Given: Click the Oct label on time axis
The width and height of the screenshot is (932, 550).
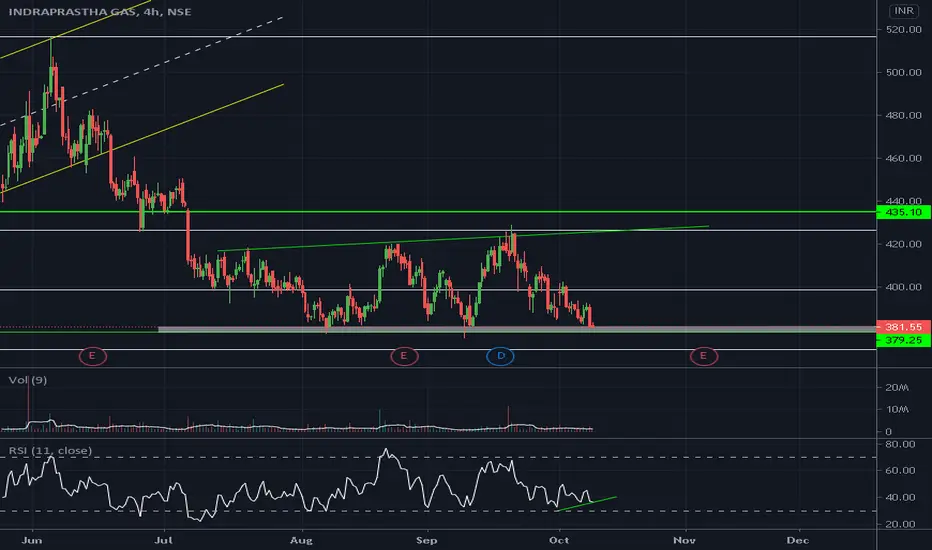Looking at the screenshot, I should tap(559, 540).
